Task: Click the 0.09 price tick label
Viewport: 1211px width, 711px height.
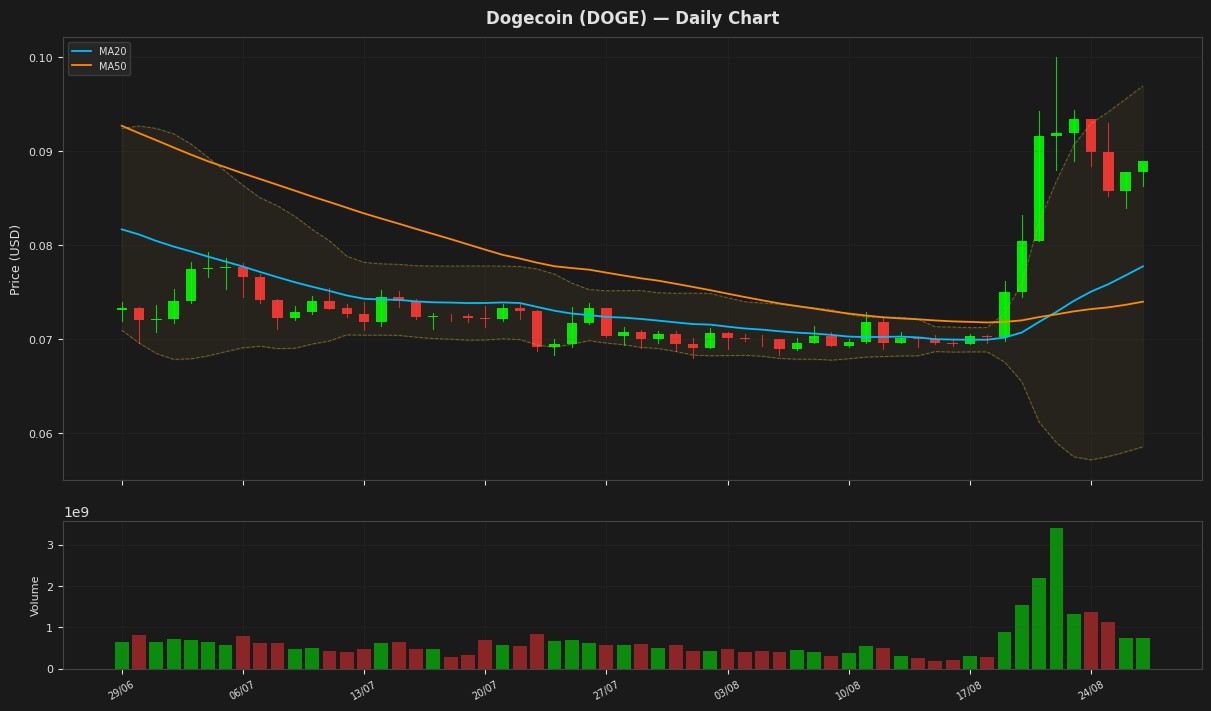Action: [x=41, y=152]
